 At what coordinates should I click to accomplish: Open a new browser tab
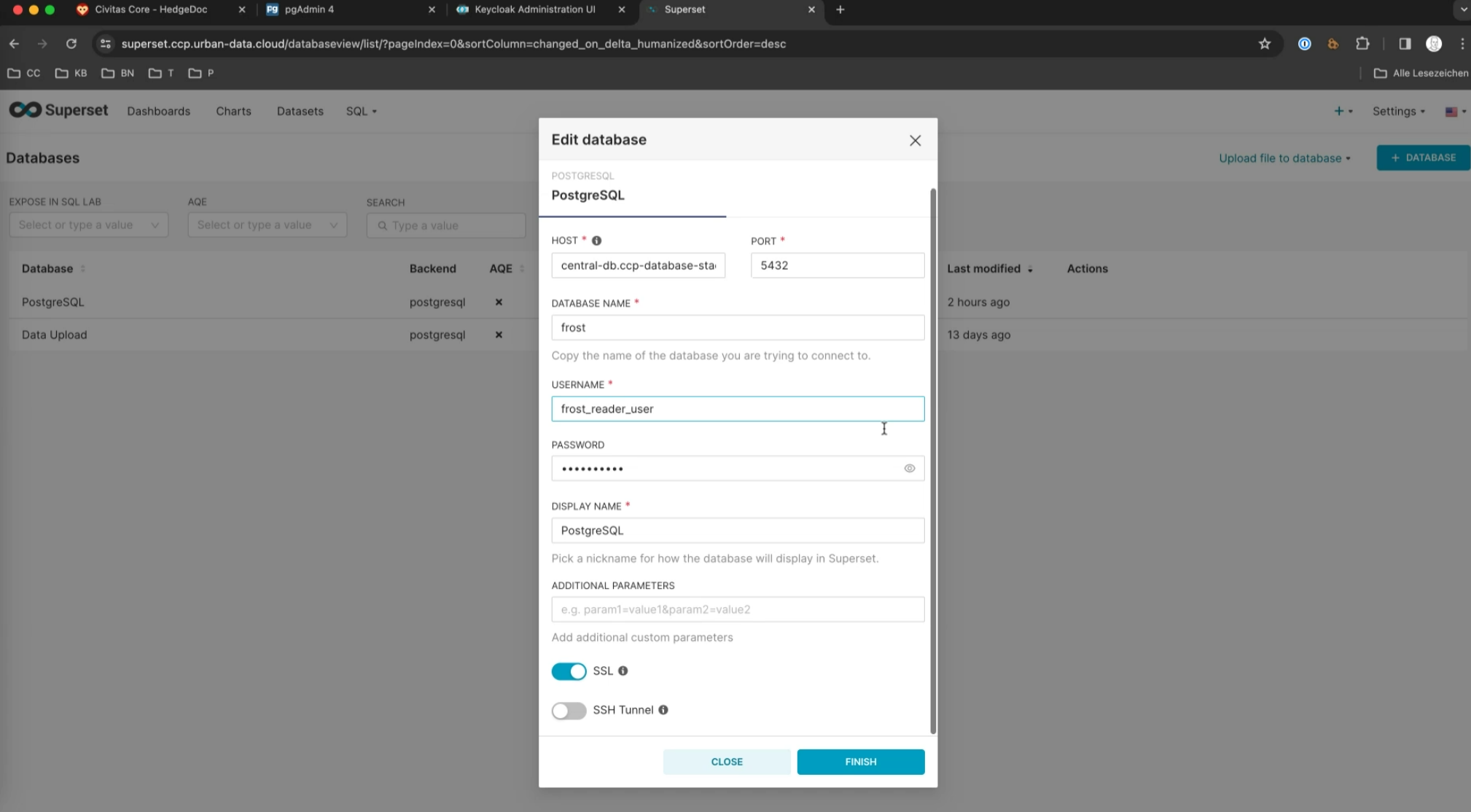pos(840,9)
